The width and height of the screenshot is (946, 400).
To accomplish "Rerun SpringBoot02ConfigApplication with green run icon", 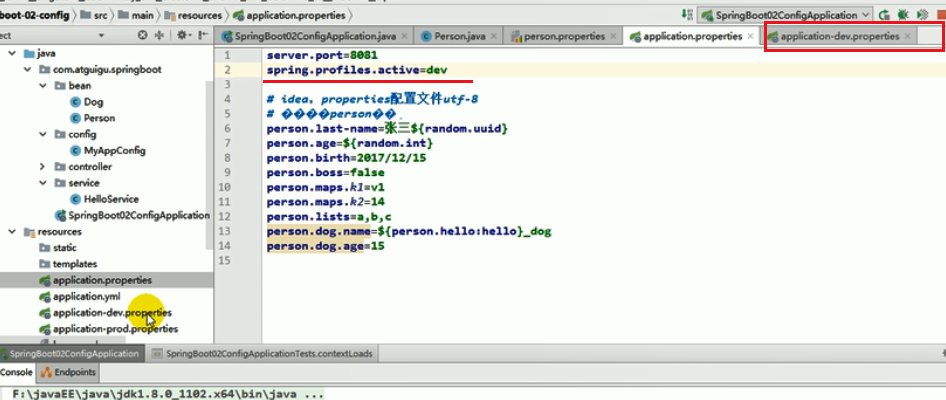I will 884,14.
